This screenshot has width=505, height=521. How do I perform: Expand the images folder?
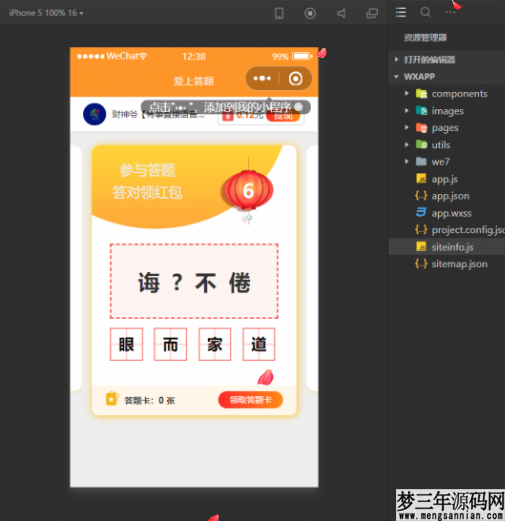[x=406, y=111]
